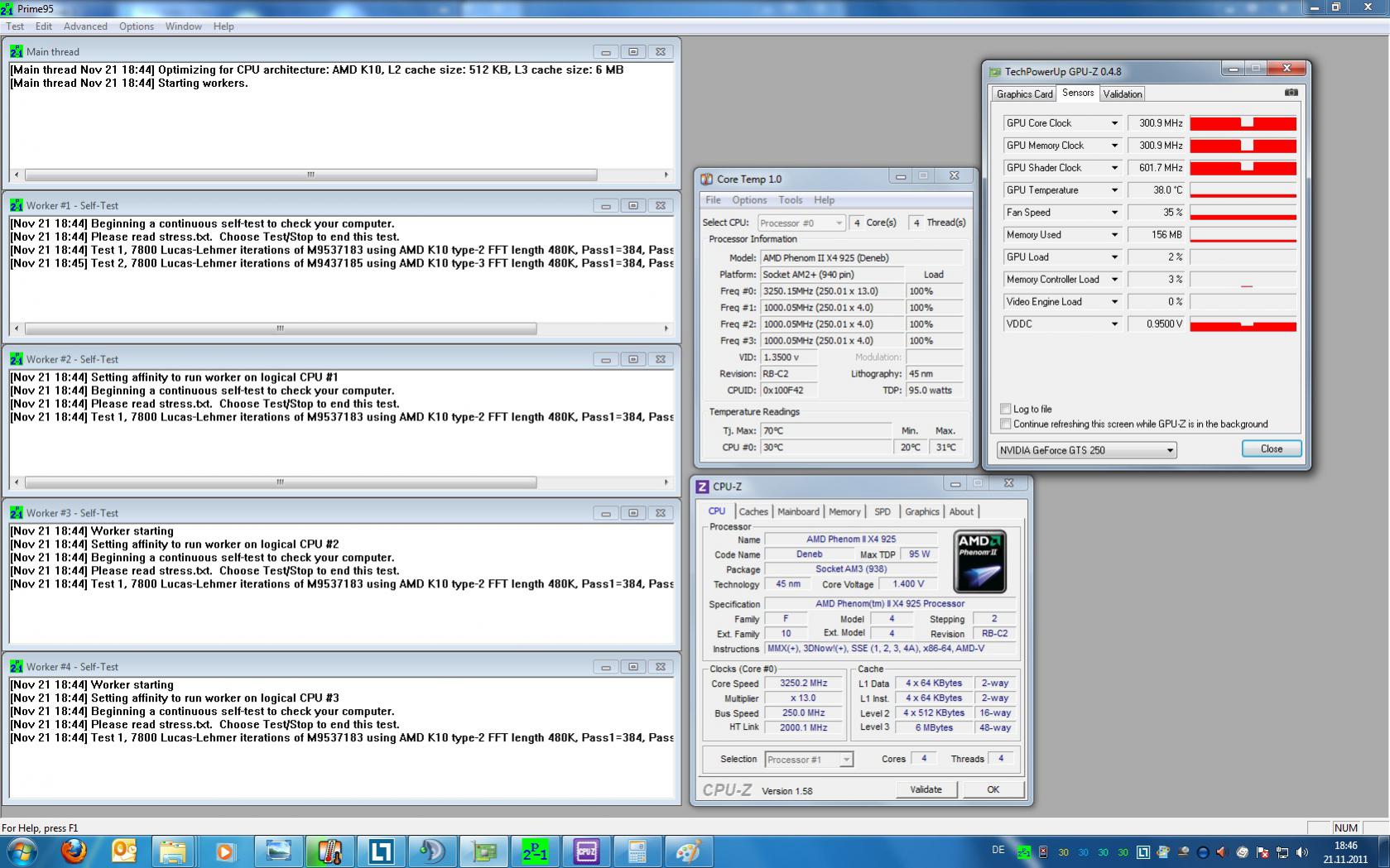Open the Core Temp Tools menu
The width and height of the screenshot is (1390, 868).
(791, 200)
